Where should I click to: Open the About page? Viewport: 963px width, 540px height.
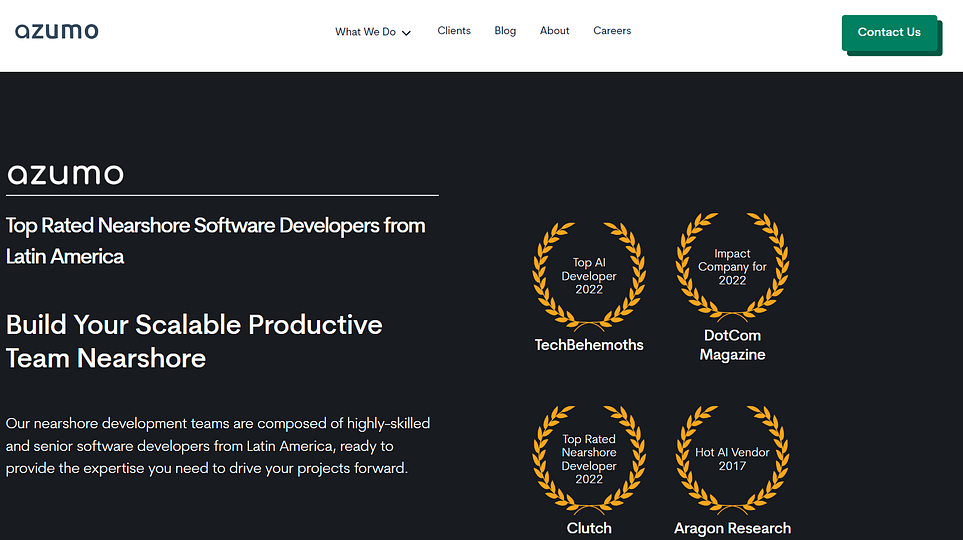coord(555,31)
